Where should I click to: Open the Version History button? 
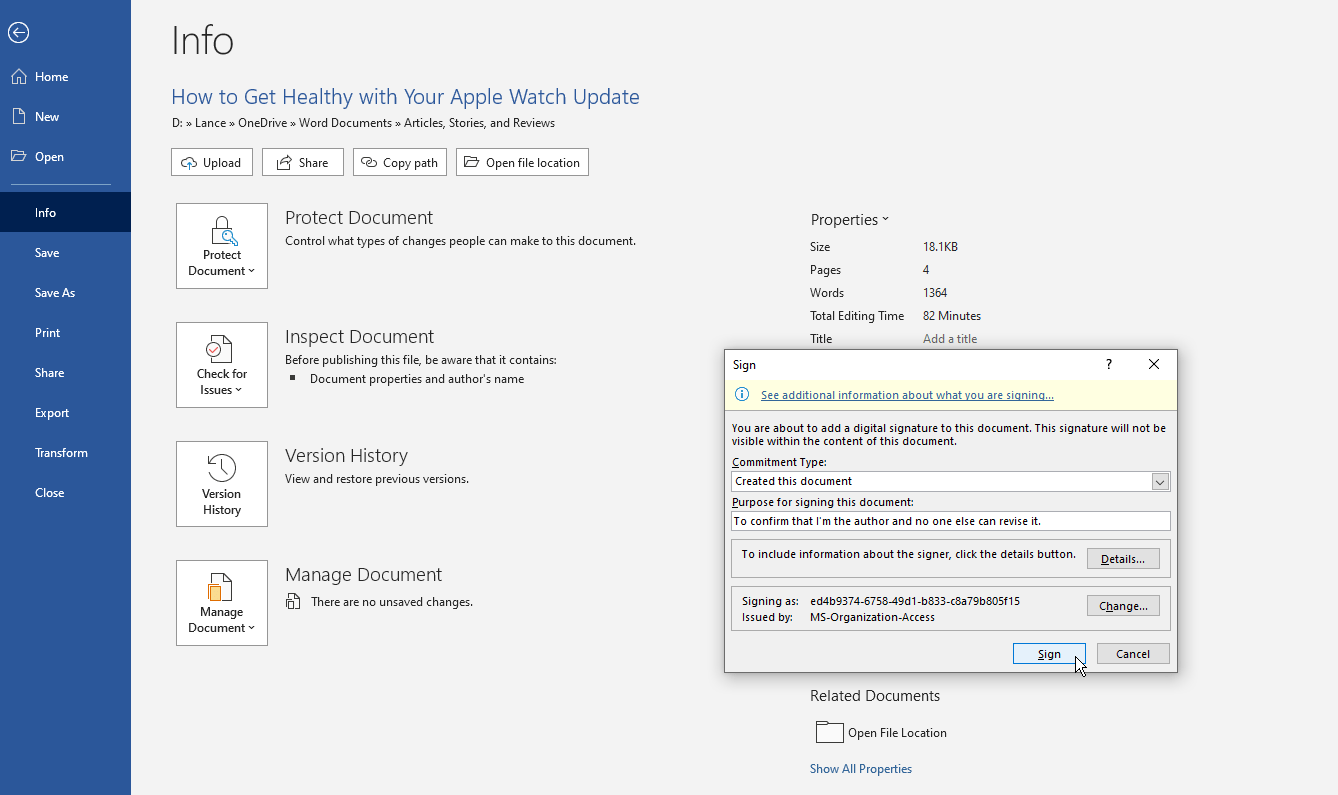pos(222,484)
